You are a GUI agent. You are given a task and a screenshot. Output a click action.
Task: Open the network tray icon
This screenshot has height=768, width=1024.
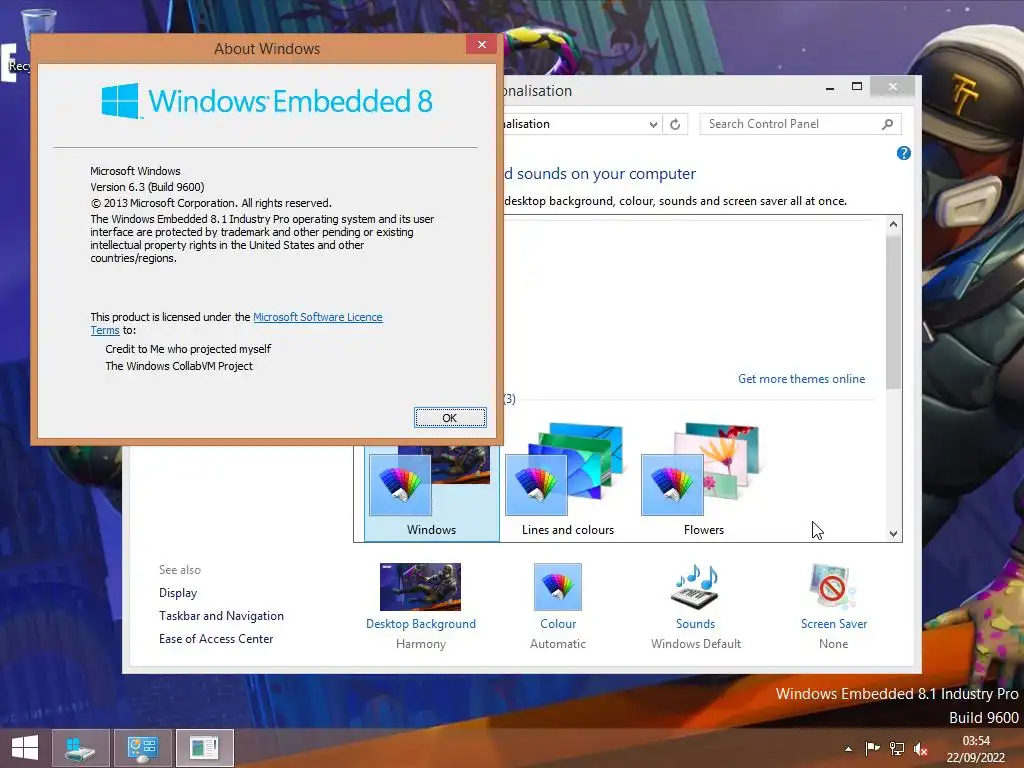click(x=897, y=748)
